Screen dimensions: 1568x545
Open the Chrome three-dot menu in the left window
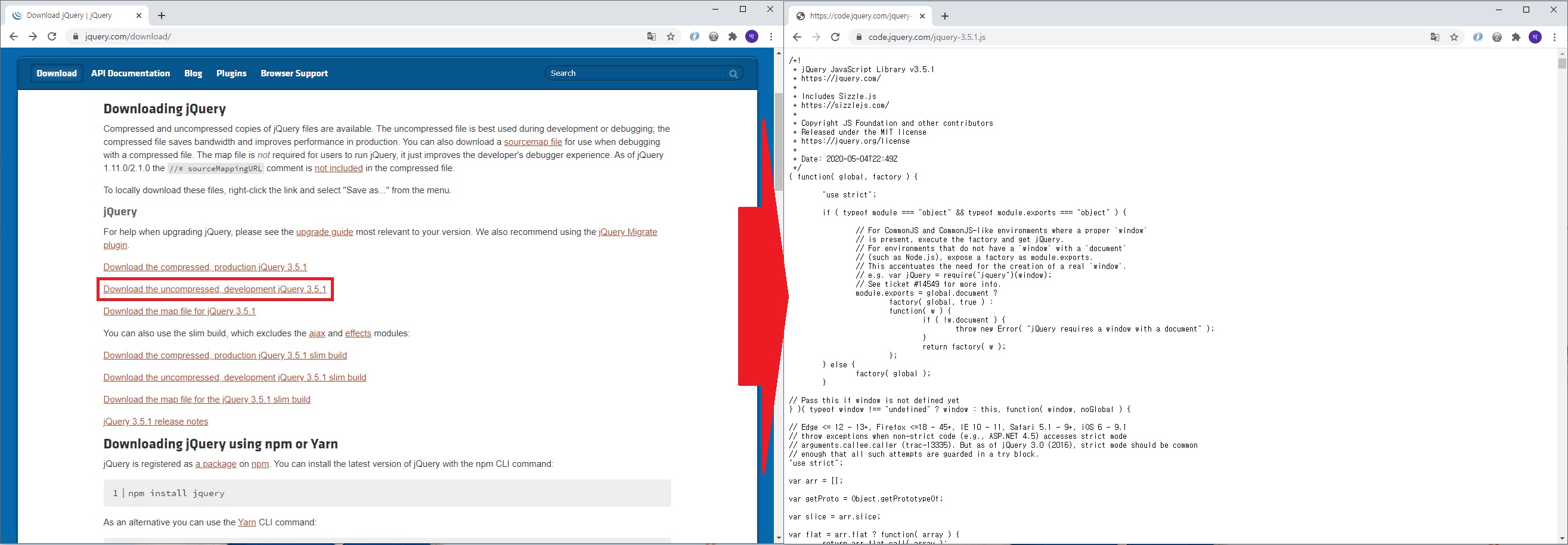771,36
